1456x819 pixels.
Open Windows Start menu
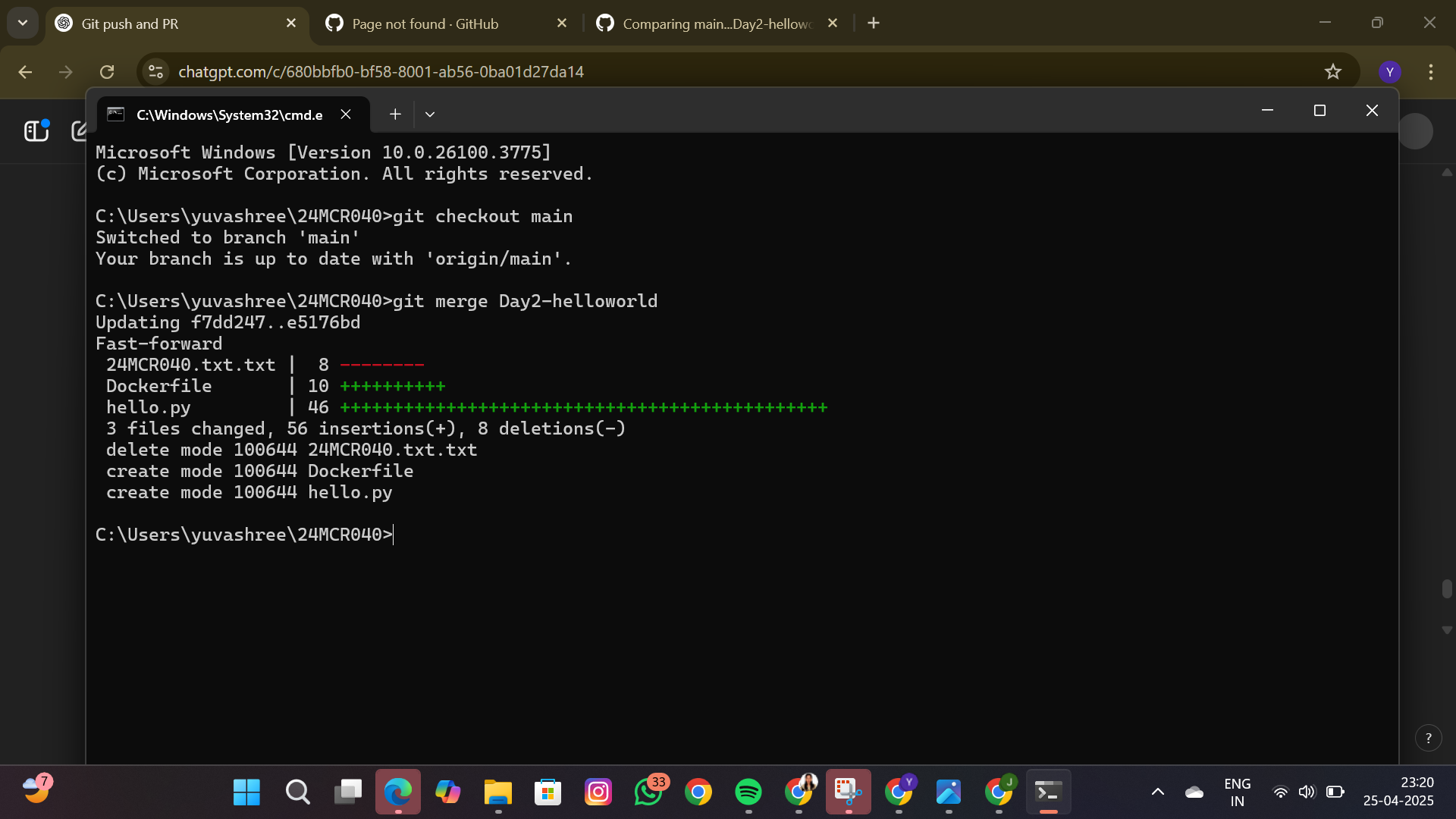tap(246, 792)
